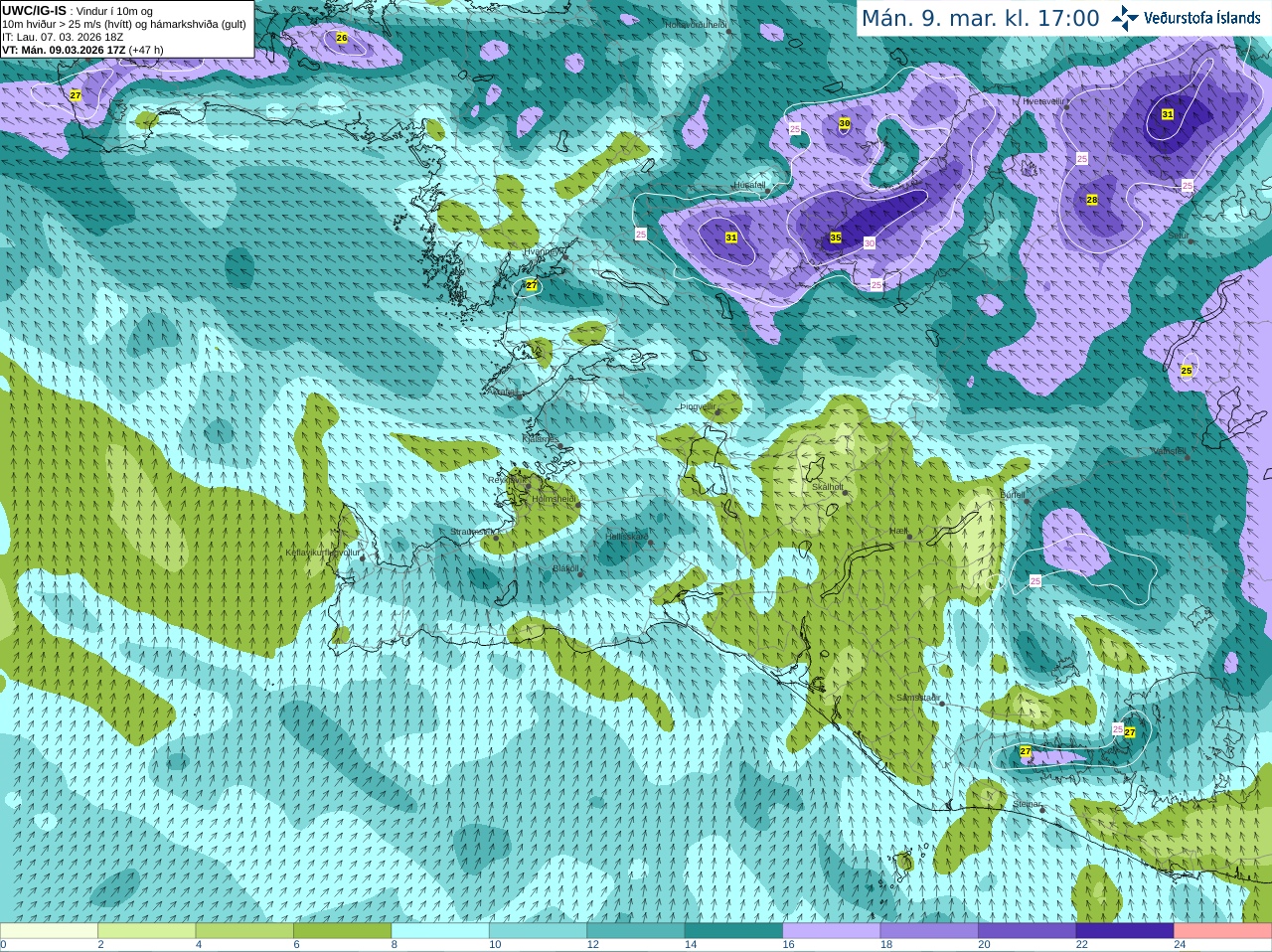
Task: Select the date header Mán. 9. mar. kl. 17:00
Action: [980, 18]
